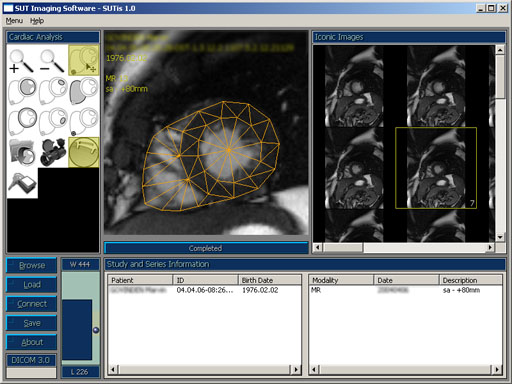The width and height of the screenshot is (512, 384).
Task: Pick the heart icon with gray shaded left body
Action: pos(84,91)
